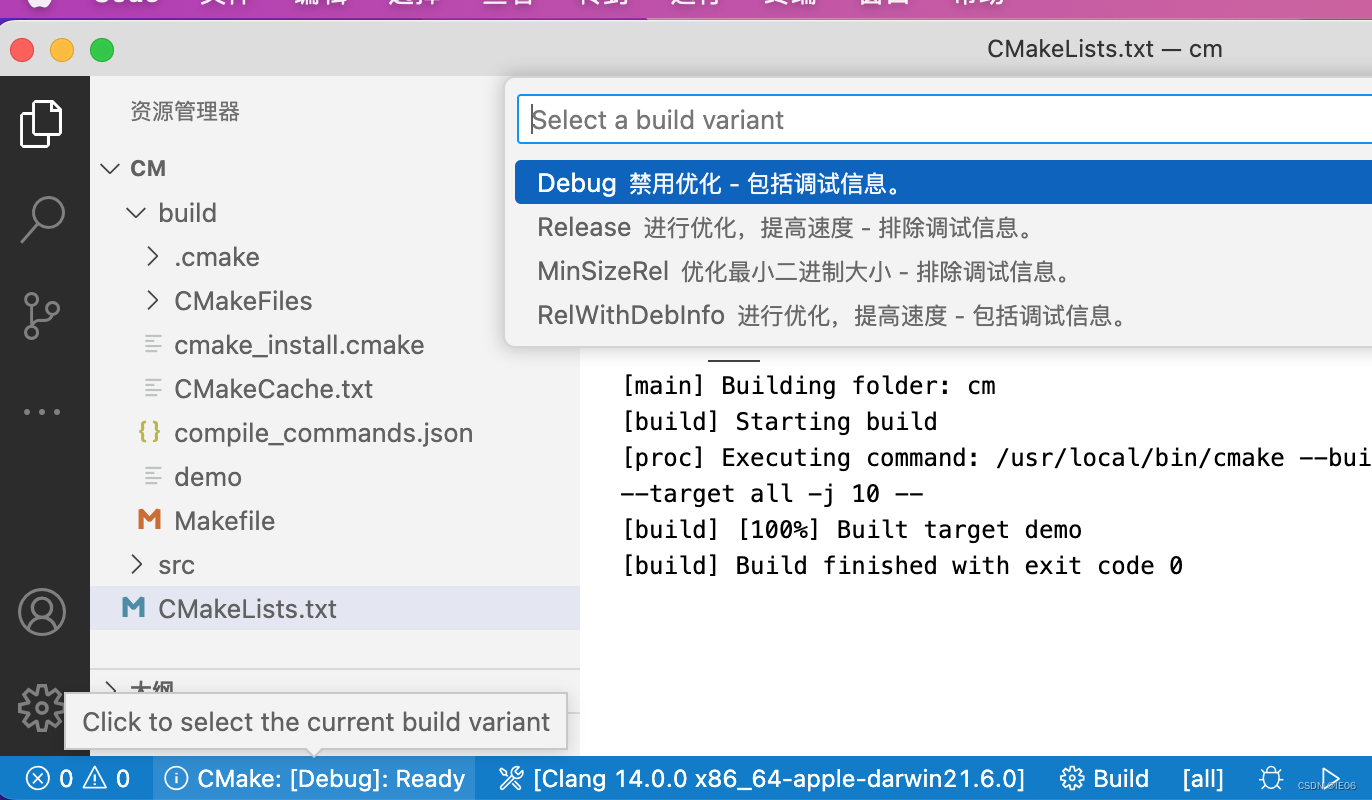Click the '--target all -j 10 --' output line
This screenshot has height=800, width=1372.
772,493
